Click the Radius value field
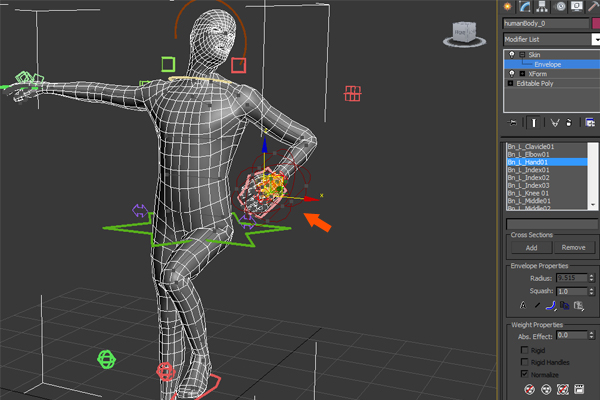Image resolution: width=600 pixels, height=400 pixels. (572, 278)
